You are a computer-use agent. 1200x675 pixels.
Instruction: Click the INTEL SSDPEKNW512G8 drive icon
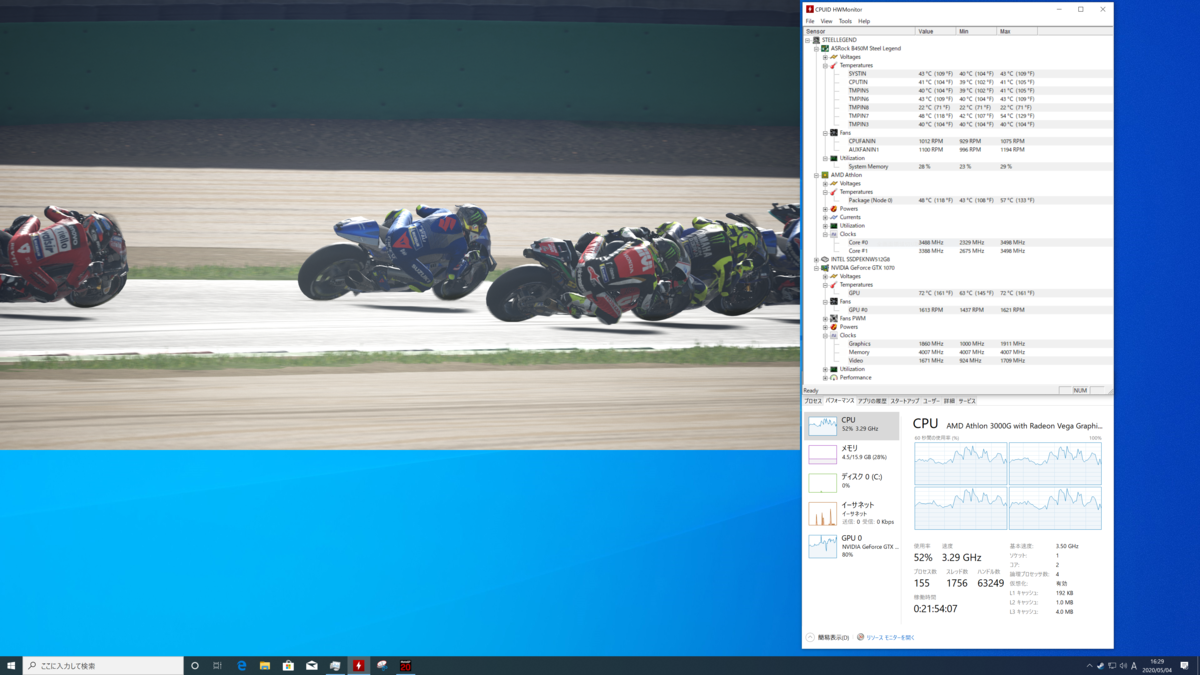825,259
